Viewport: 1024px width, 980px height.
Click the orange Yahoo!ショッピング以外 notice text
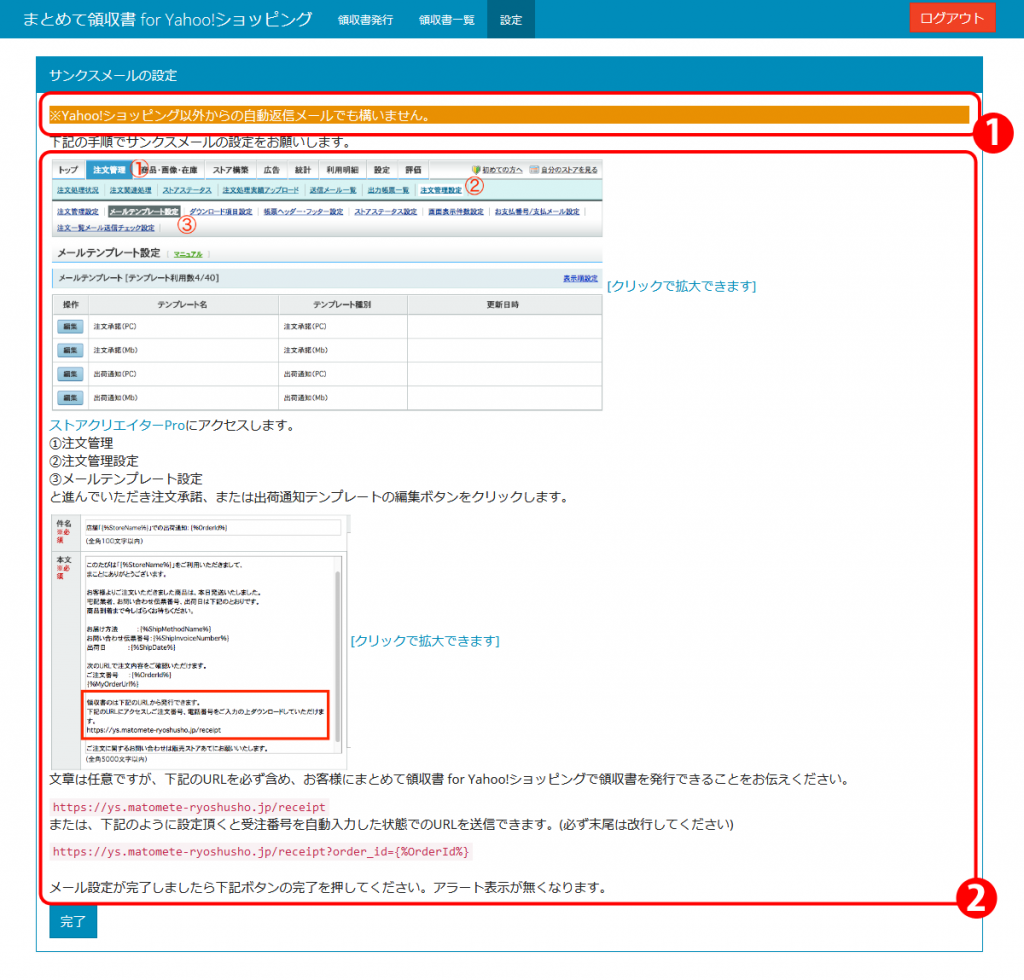pos(509,116)
